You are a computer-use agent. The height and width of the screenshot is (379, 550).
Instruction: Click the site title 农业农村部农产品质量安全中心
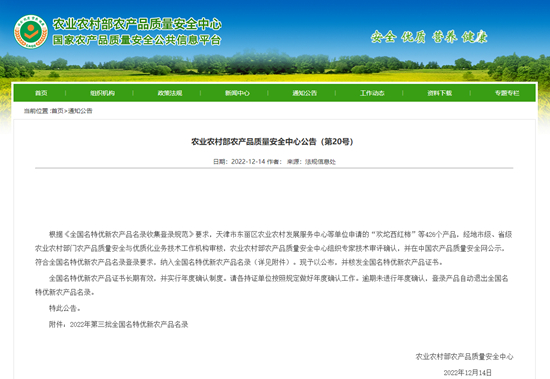(137, 24)
